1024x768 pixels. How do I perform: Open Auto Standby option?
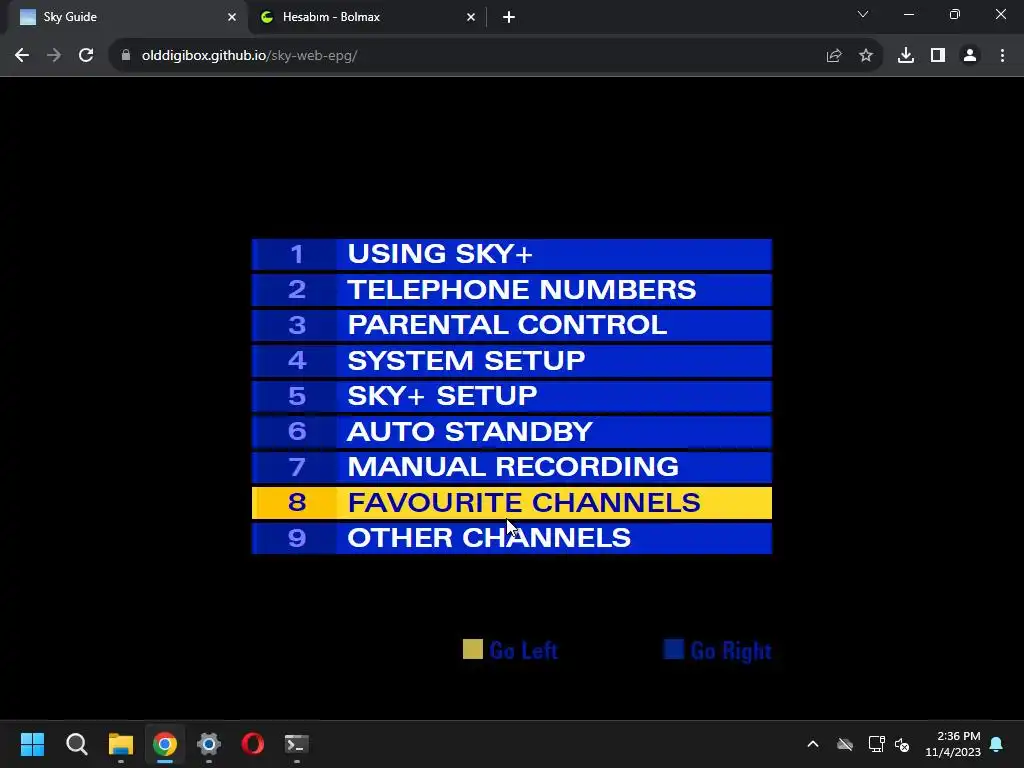pos(511,432)
